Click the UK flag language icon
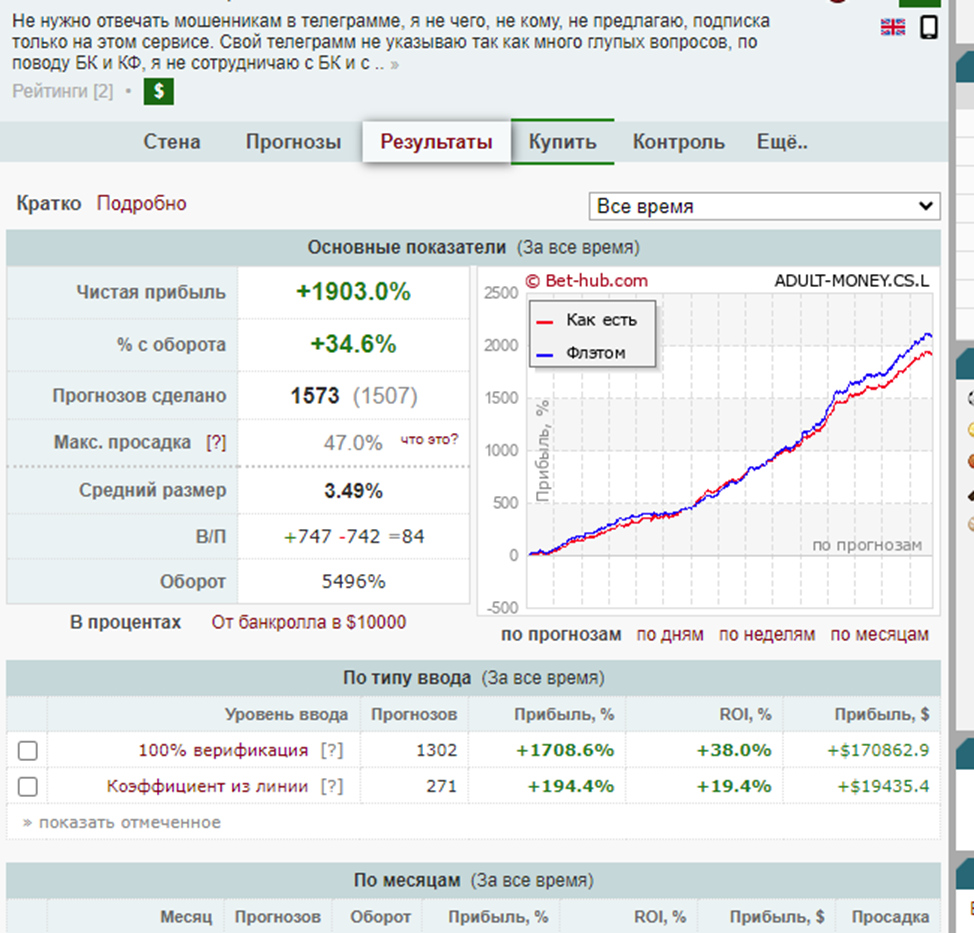 coord(892,27)
